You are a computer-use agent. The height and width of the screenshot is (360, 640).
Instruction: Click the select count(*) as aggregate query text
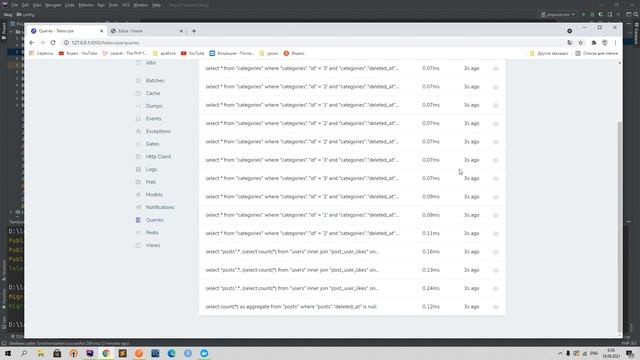point(291,307)
